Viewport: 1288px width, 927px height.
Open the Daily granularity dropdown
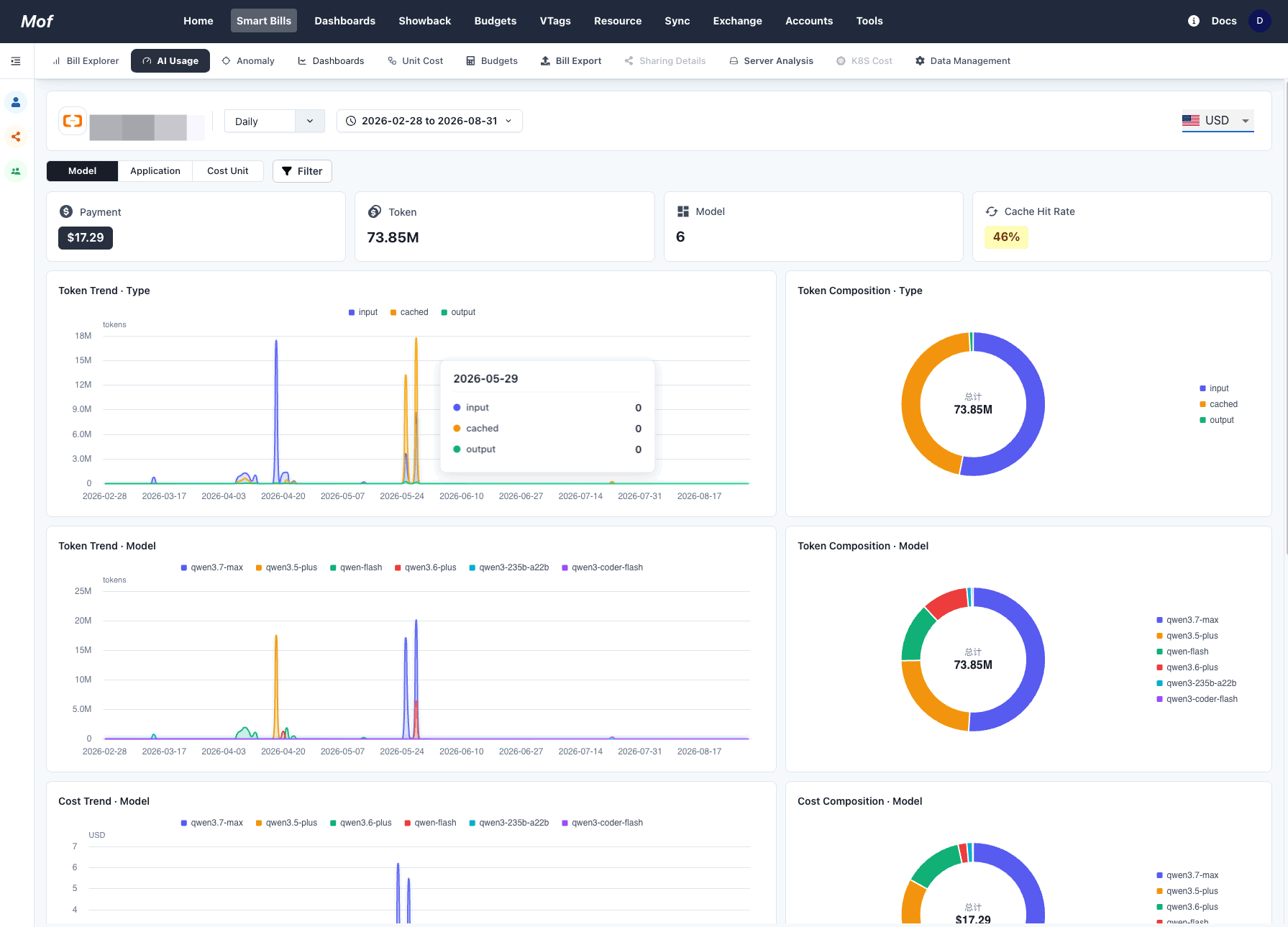point(275,121)
